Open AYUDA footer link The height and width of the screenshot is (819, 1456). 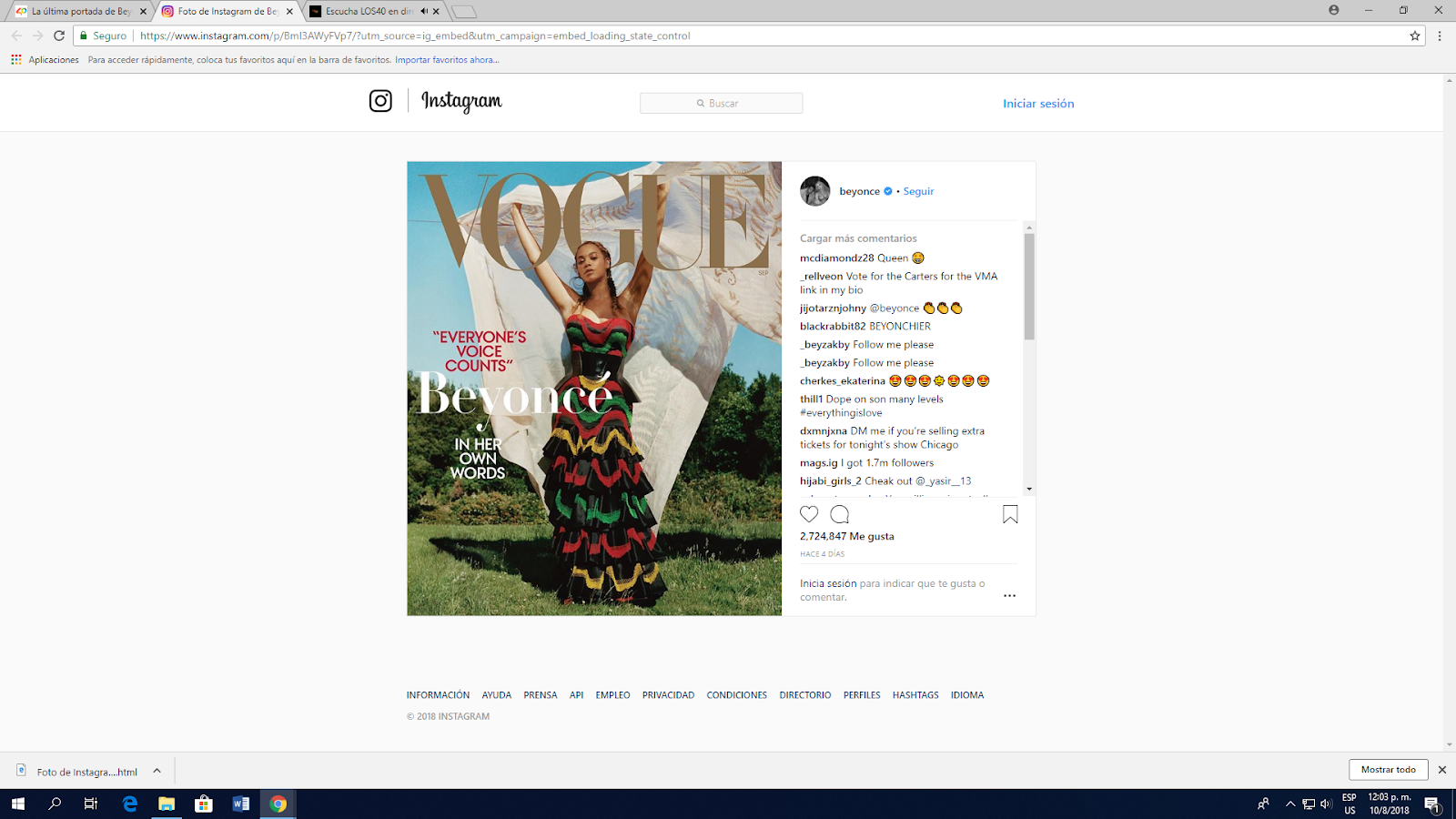click(496, 694)
